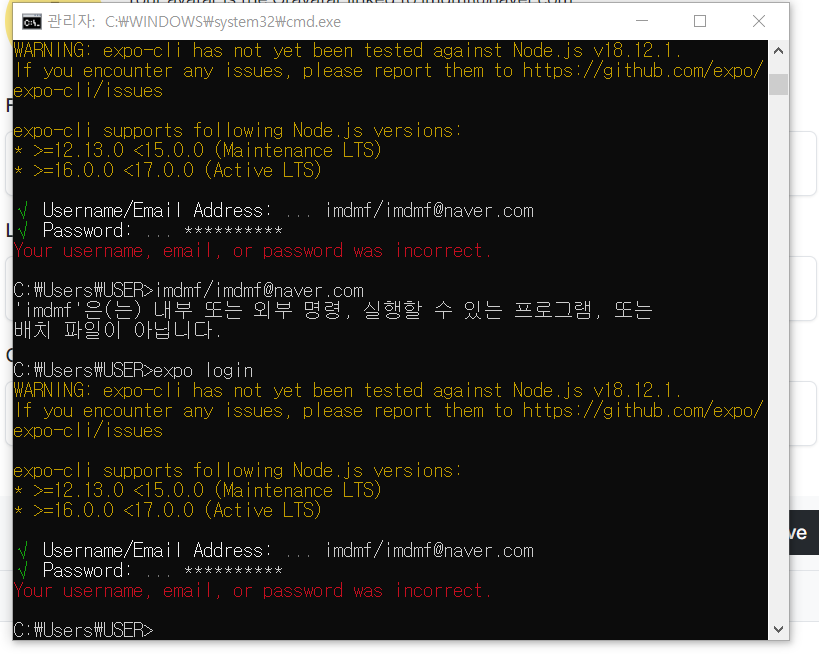Click the second '>=12.13.0 <15.0.0 (Maintenance LTS)' line
The height and width of the screenshot is (659, 819).
pos(198,490)
